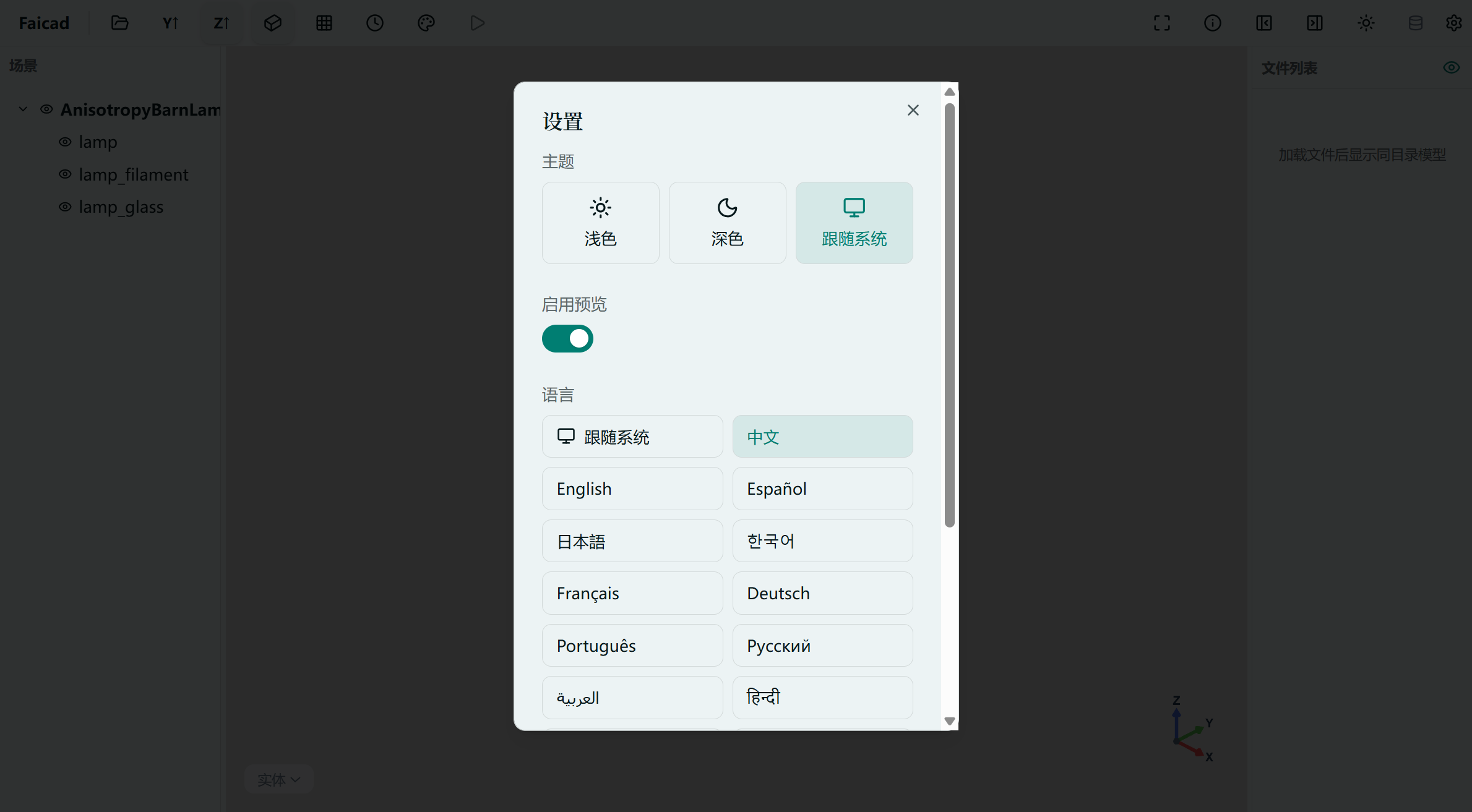
Task: Toggle the right sidebar panel icon
Action: [1315, 23]
